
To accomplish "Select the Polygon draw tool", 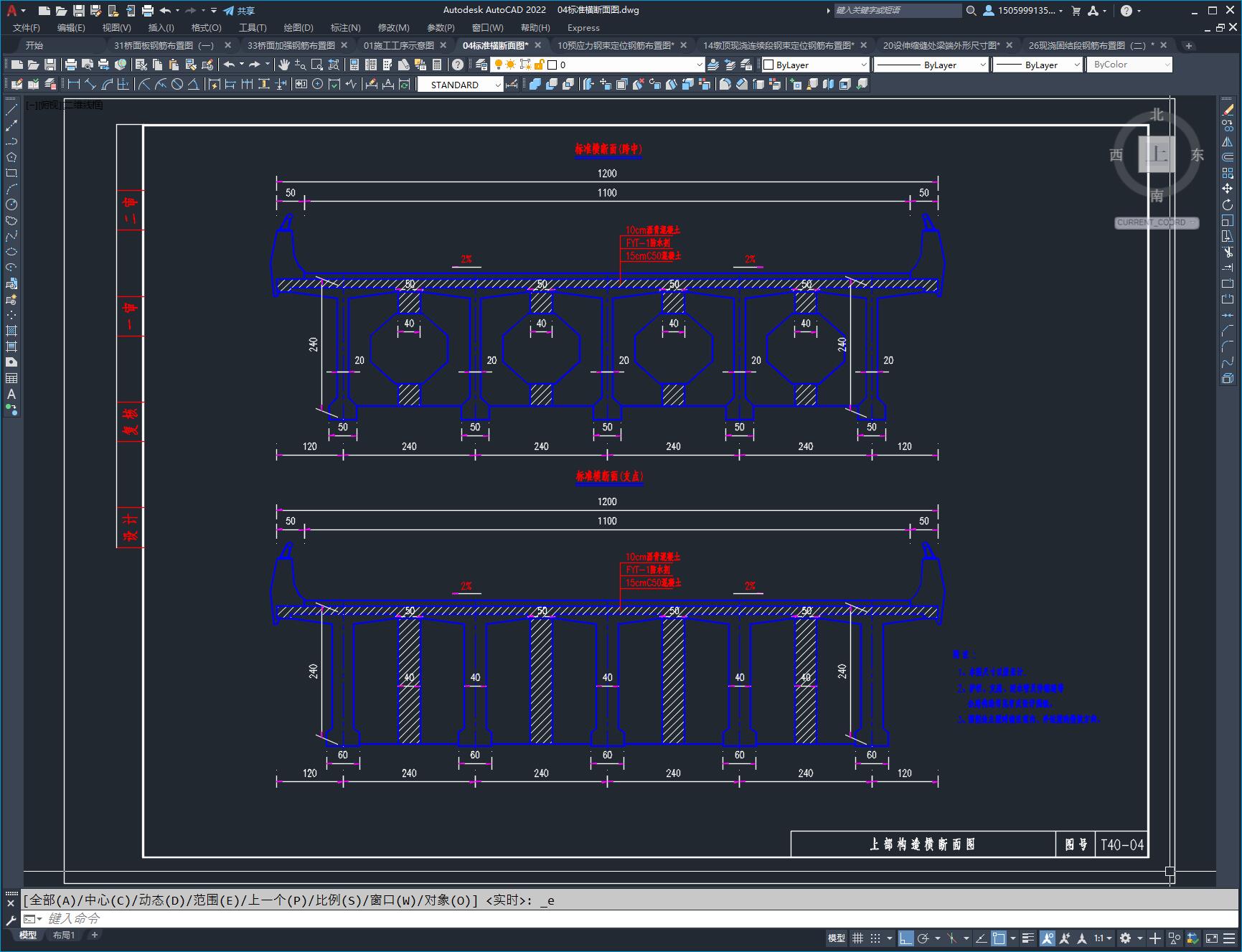I will pyautogui.click(x=11, y=157).
